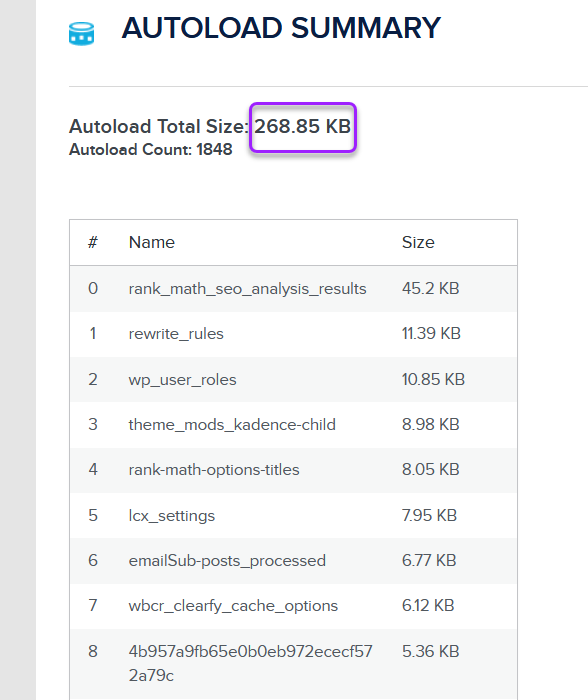Screen dimensions: 588x700
Task: Click the Name column header
Action: [x=152, y=242]
